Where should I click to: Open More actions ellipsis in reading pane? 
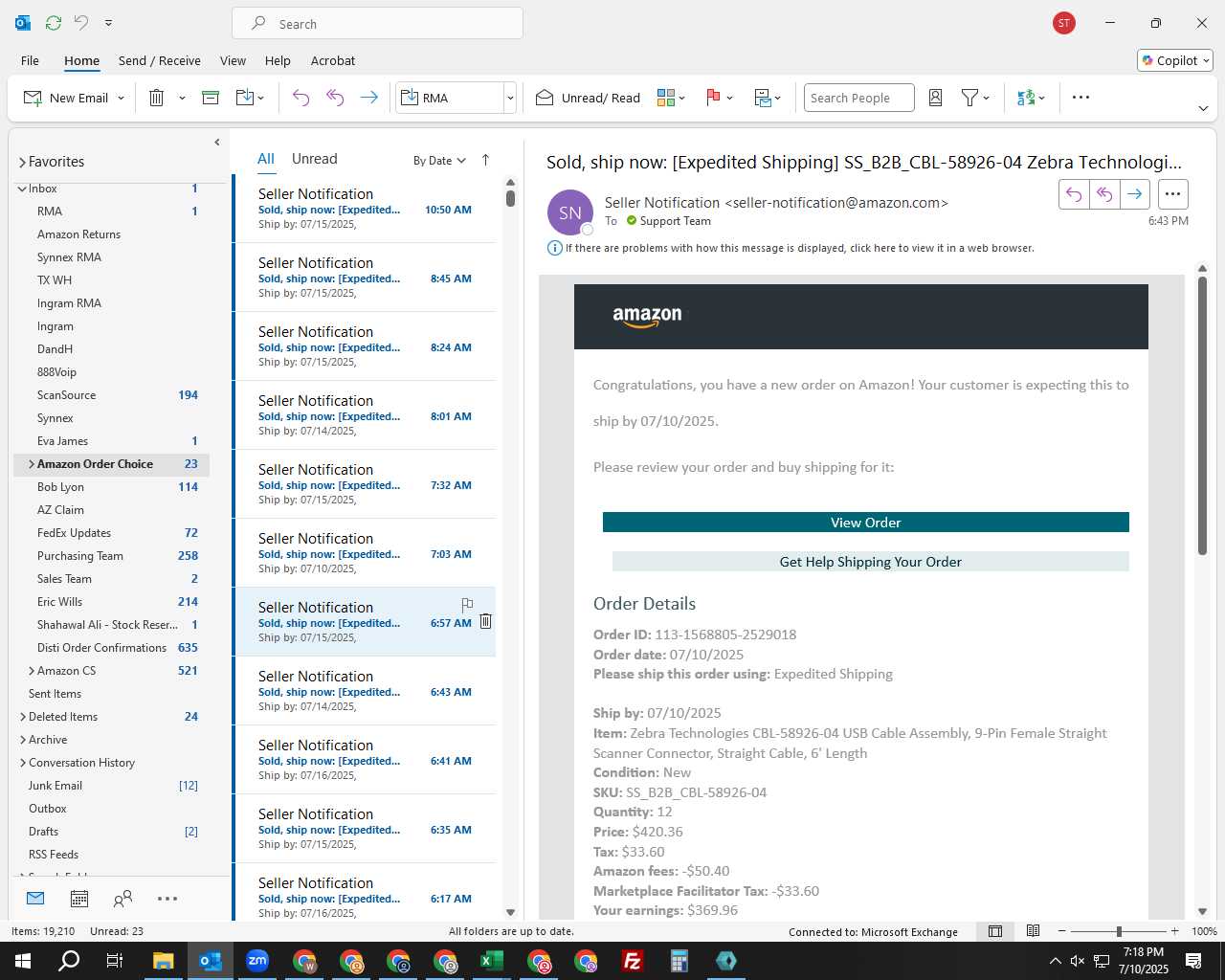[1172, 194]
